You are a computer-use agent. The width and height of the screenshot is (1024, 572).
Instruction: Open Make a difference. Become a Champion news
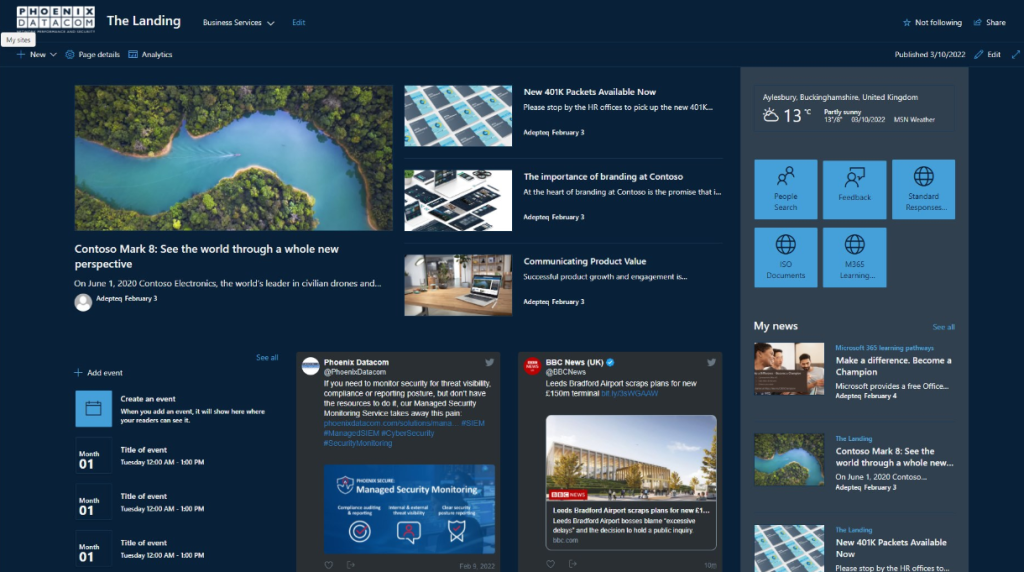893,366
